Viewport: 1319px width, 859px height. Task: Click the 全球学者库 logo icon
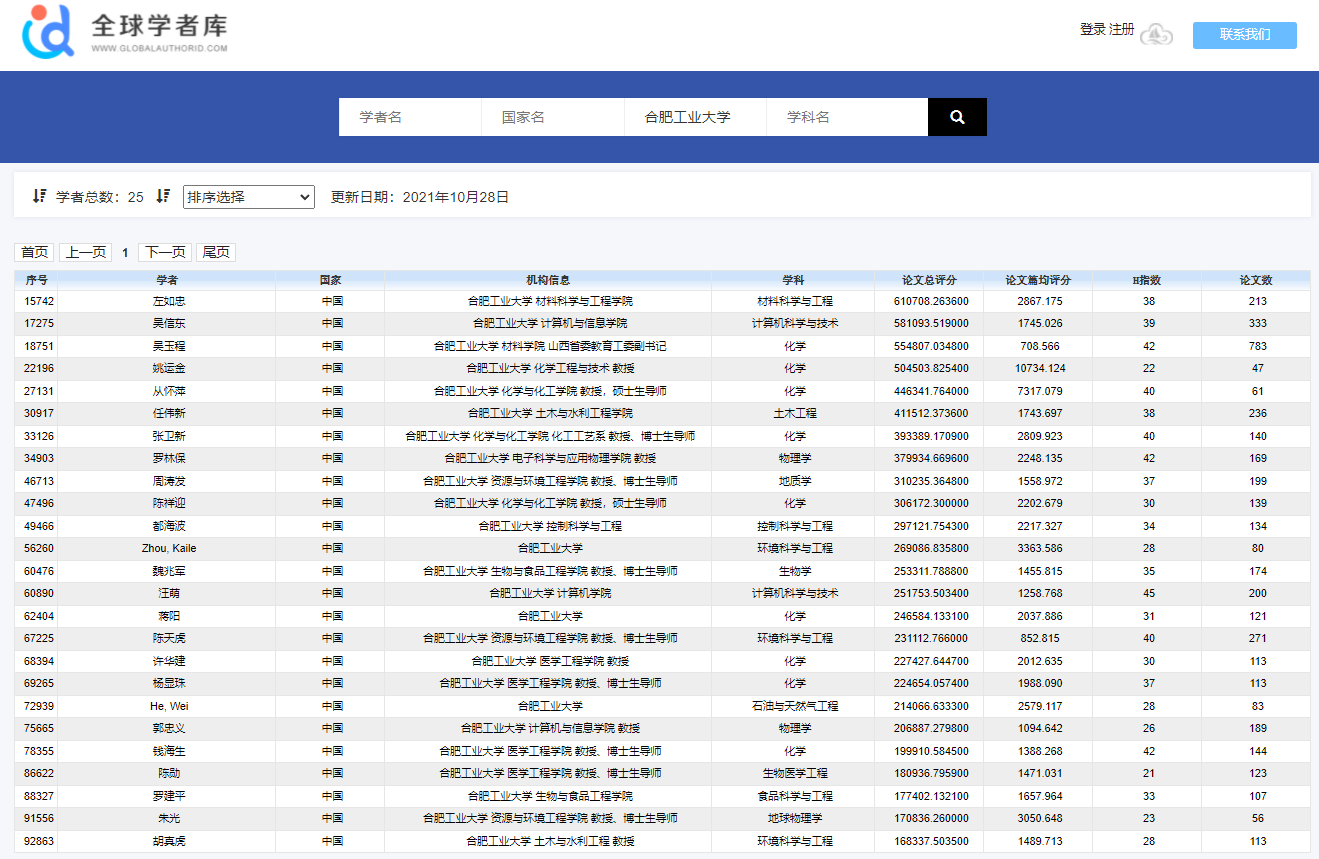(x=49, y=31)
